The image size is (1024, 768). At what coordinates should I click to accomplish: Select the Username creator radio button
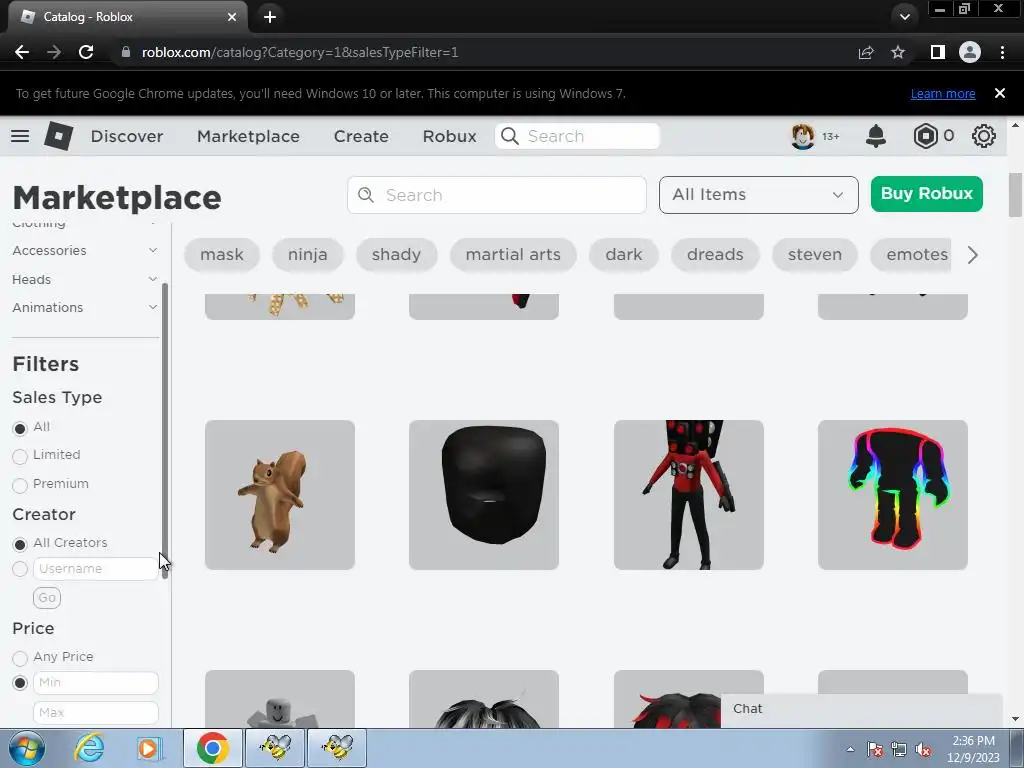[x=20, y=569]
